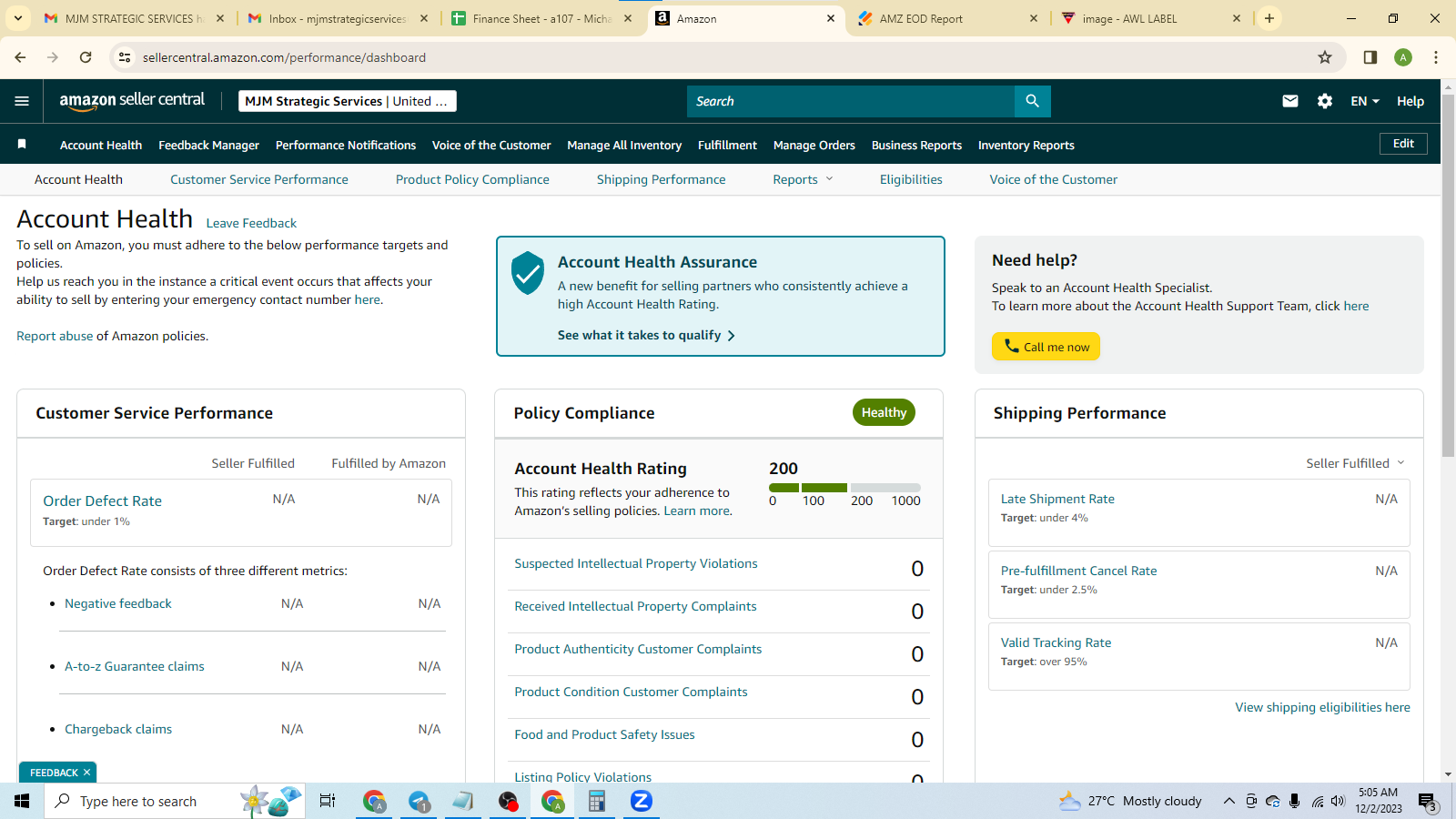
Task: Bookmark this page with the star icon
Action: pos(1325,57)
